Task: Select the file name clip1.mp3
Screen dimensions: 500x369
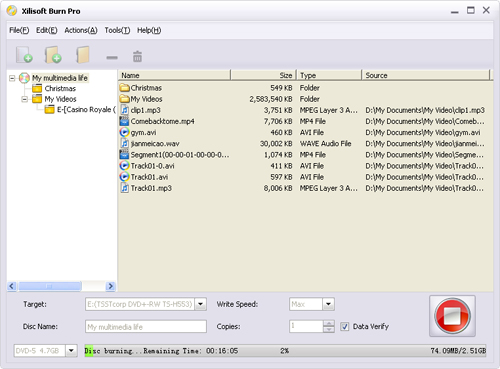Action: (145, 110)
